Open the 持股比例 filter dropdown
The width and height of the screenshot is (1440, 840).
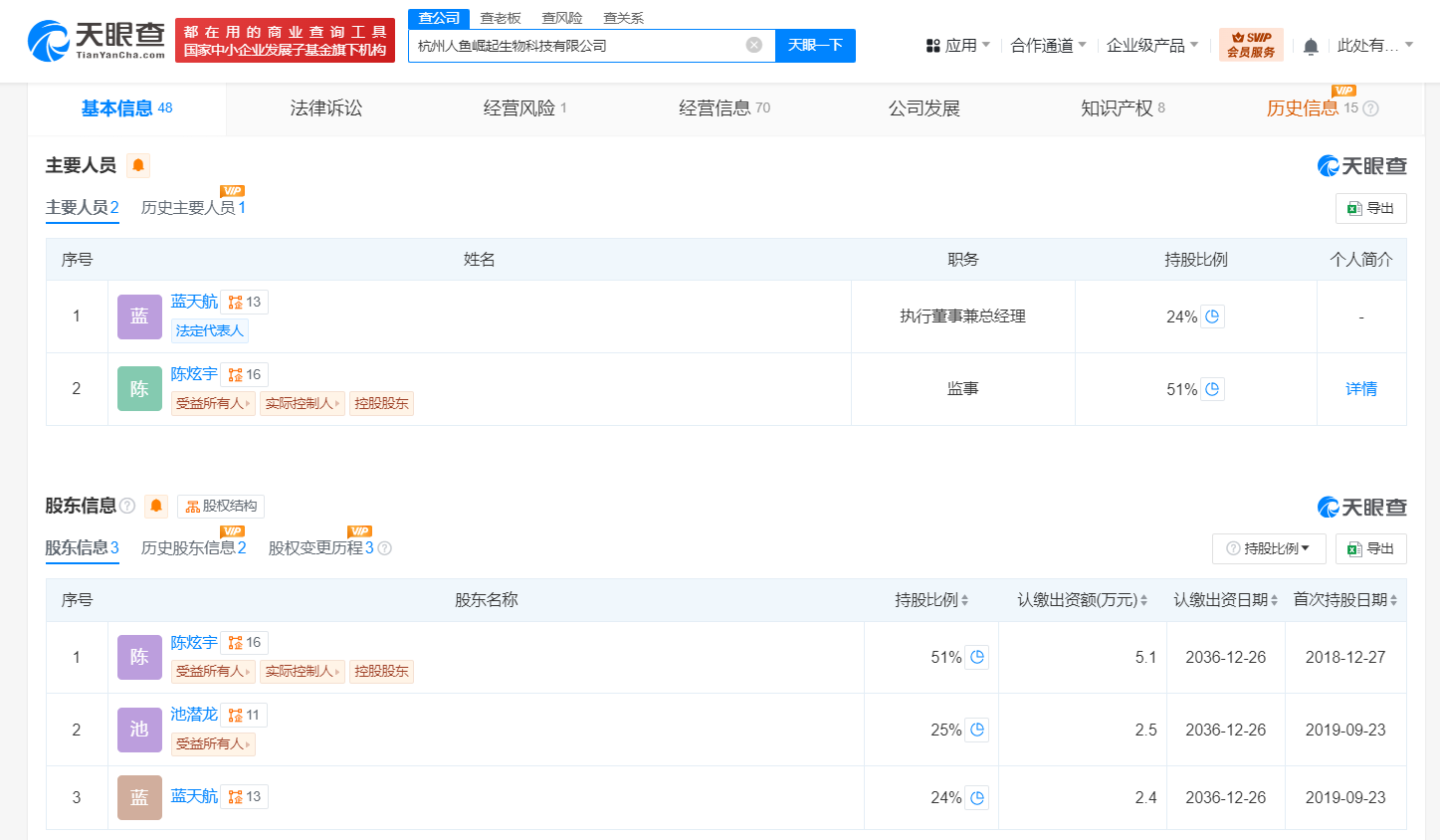tap(1268, 548)
